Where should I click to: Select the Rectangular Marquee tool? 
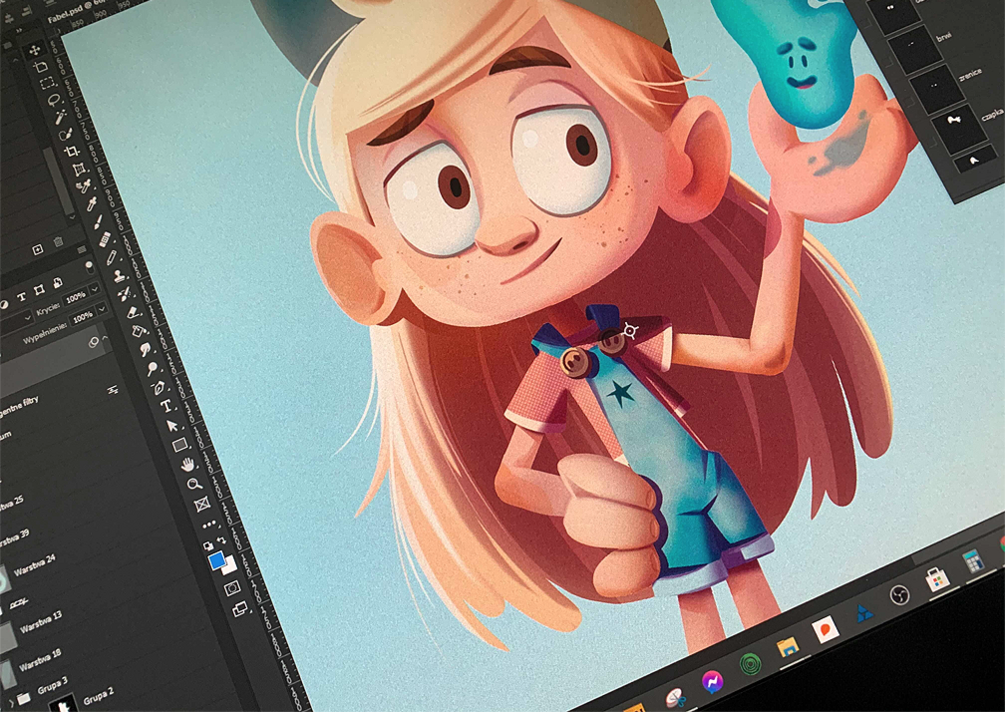pyautogui.click(x=47, y=83)
